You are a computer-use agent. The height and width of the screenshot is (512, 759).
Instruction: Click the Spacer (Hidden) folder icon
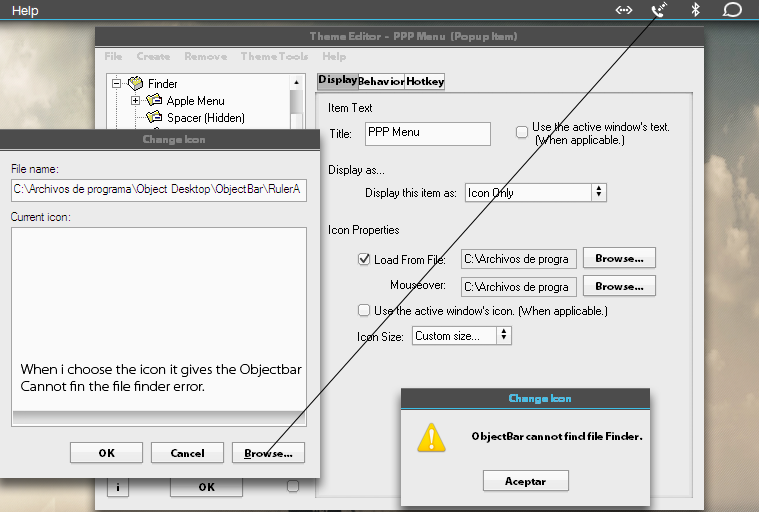[154, 117]
